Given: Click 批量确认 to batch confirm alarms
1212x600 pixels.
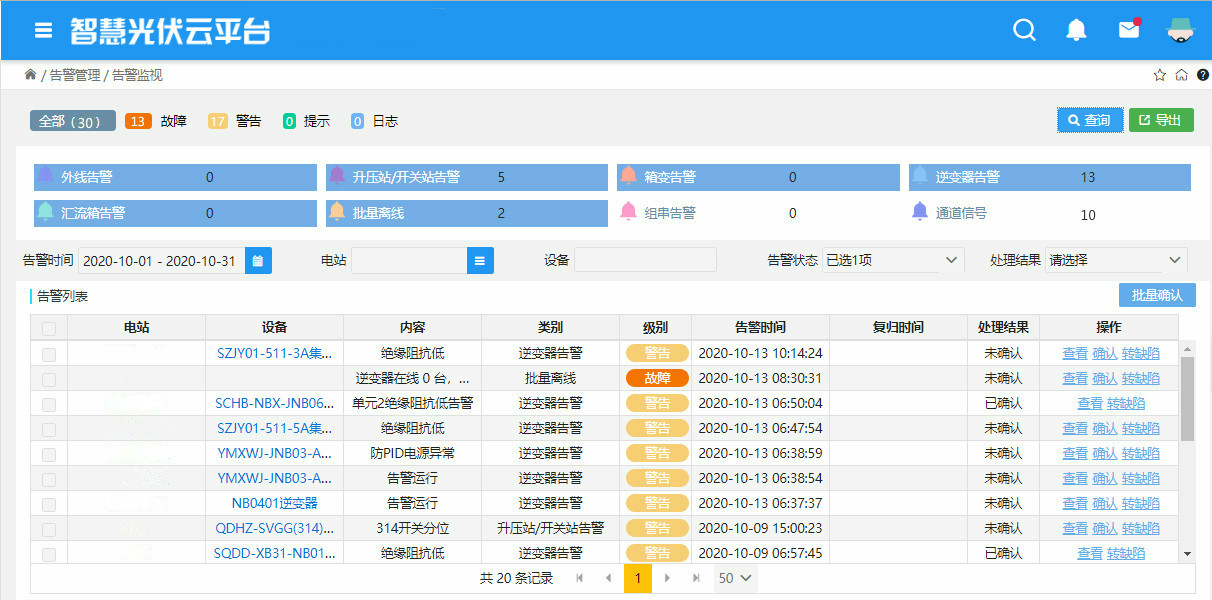Looking at the screenshot, I should tap(1158, 295).
